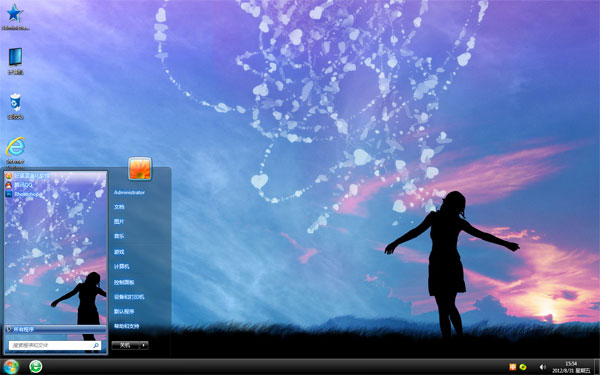This screenshot has width=600, height=375.
Task: Open the blue star desktop shortcut
Action: [x=15, y=16]
